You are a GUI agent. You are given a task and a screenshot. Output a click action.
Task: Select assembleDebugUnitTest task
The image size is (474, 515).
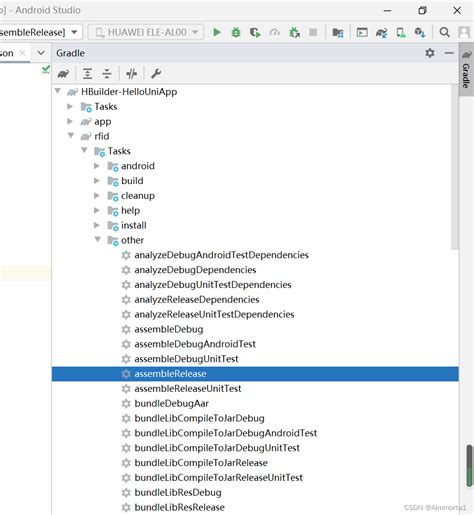click(186, 359)
